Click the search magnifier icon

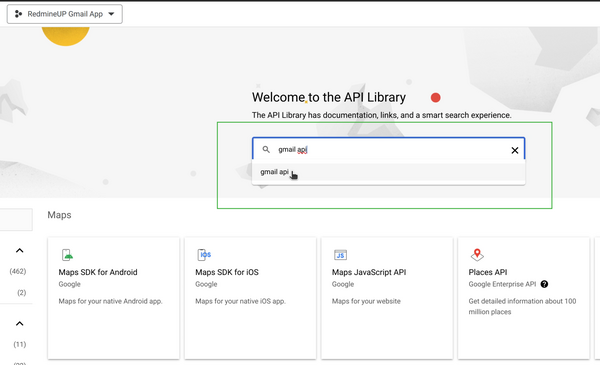click(266, 149)
